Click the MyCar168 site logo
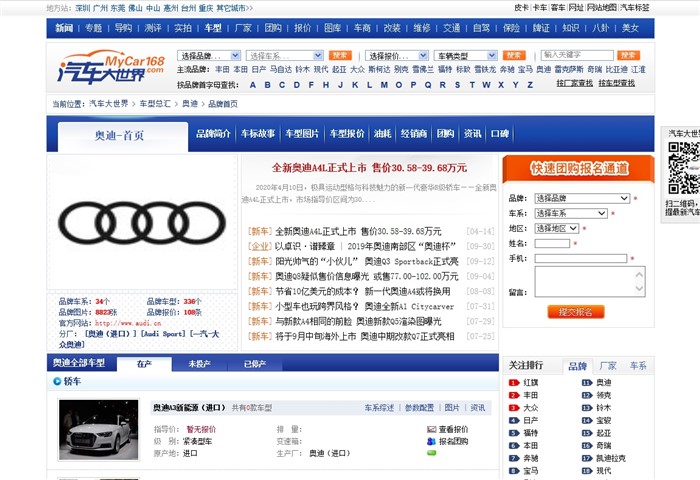The width and height of the screenshot is (700, 480). coord(111,67)
